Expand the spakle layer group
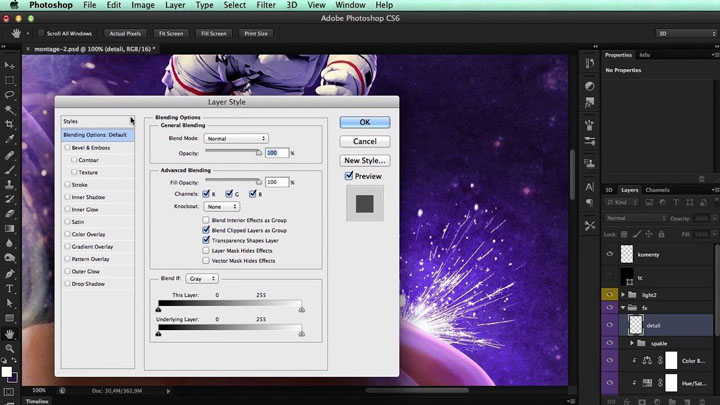720x405 pixels. coord(632,343)
